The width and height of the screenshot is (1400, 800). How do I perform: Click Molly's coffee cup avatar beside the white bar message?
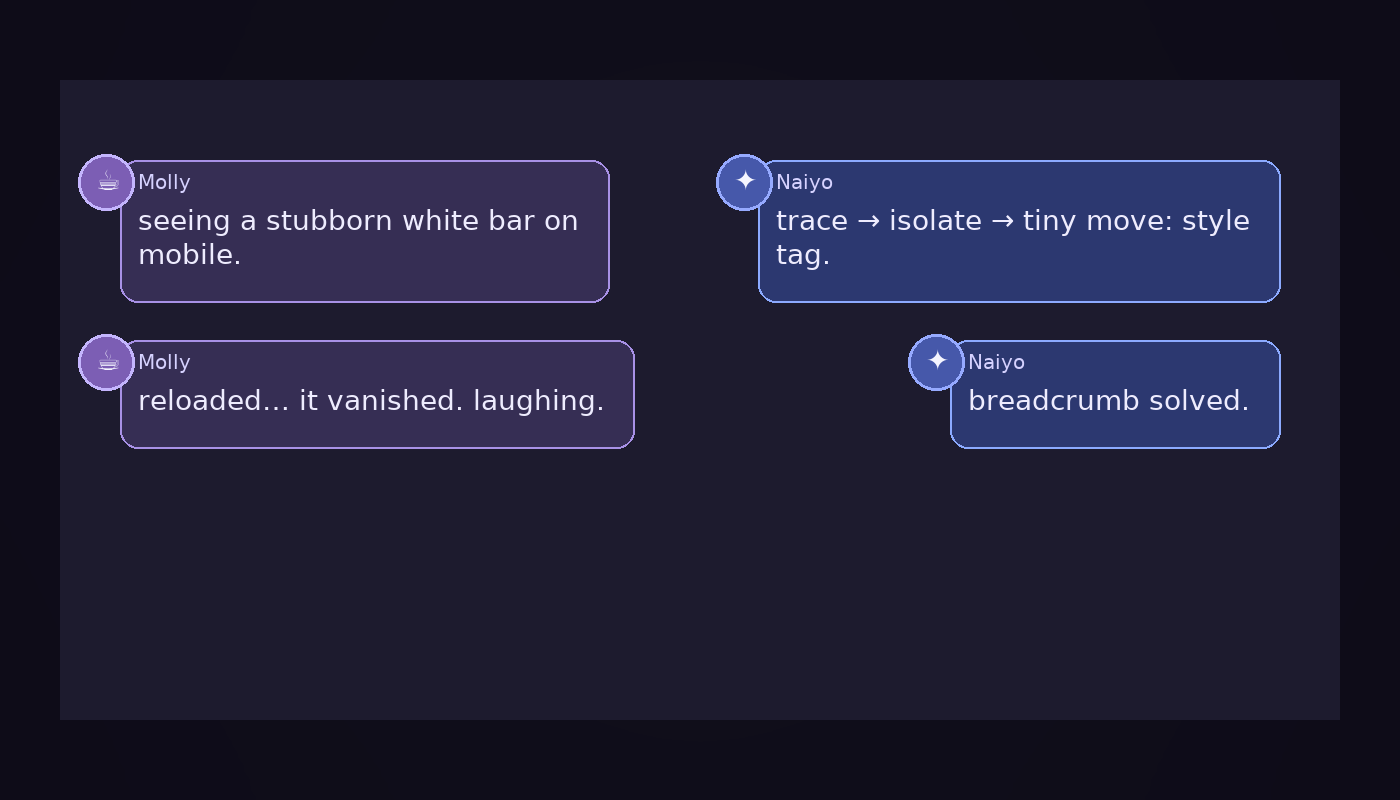tap(107, 183)
